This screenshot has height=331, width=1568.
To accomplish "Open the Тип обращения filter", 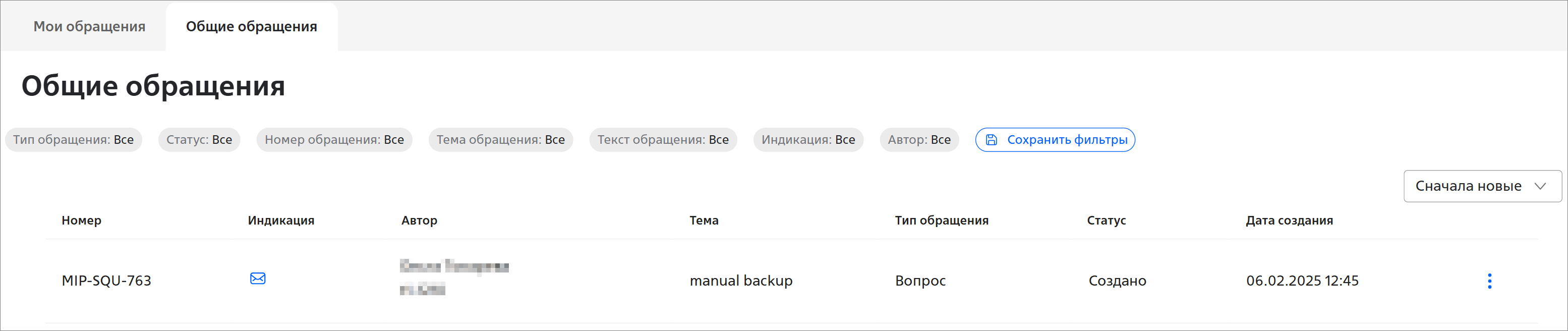I will (74, 140).
